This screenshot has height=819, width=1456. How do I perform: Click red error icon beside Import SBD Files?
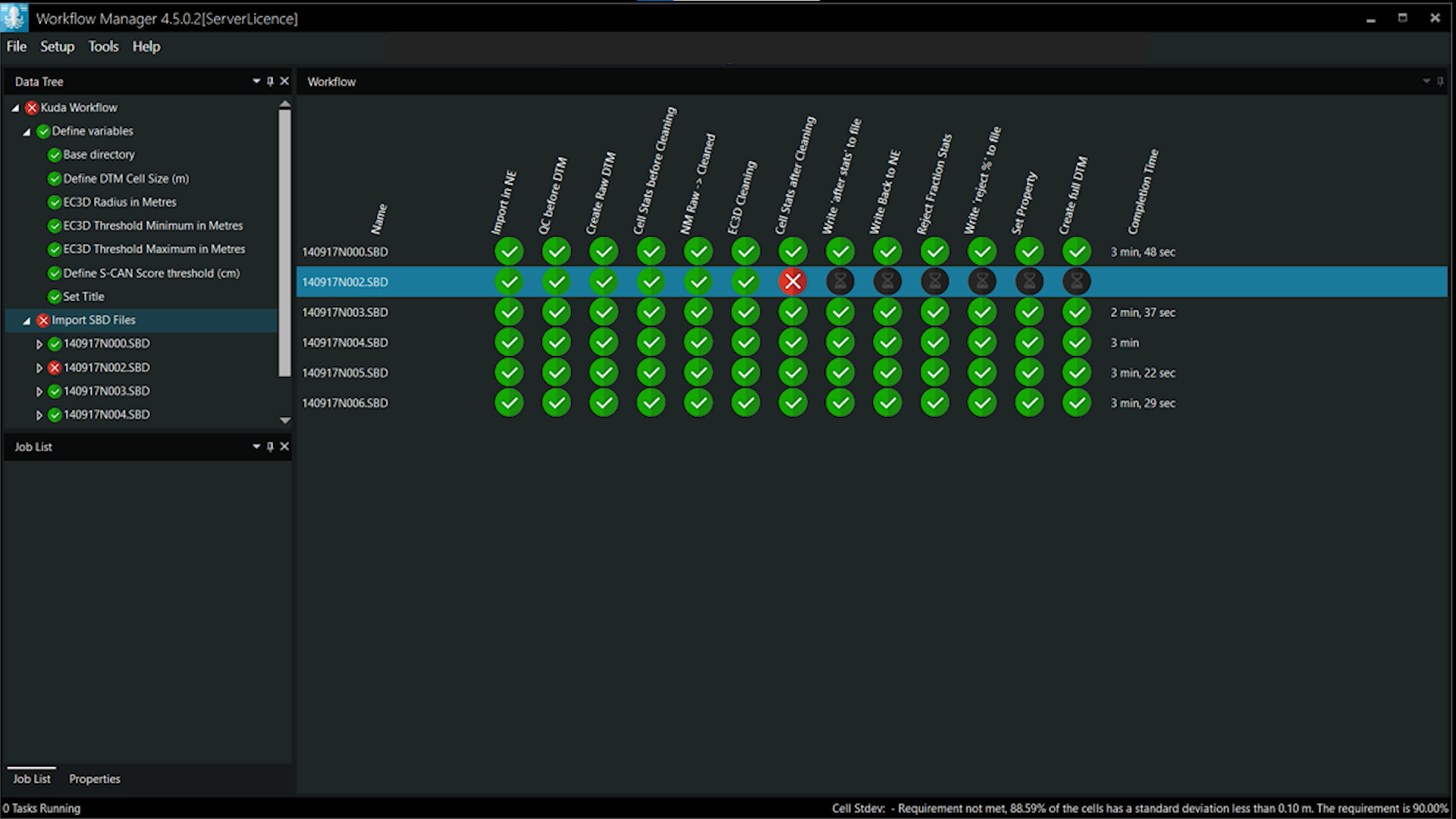click(x=43, y=320)
